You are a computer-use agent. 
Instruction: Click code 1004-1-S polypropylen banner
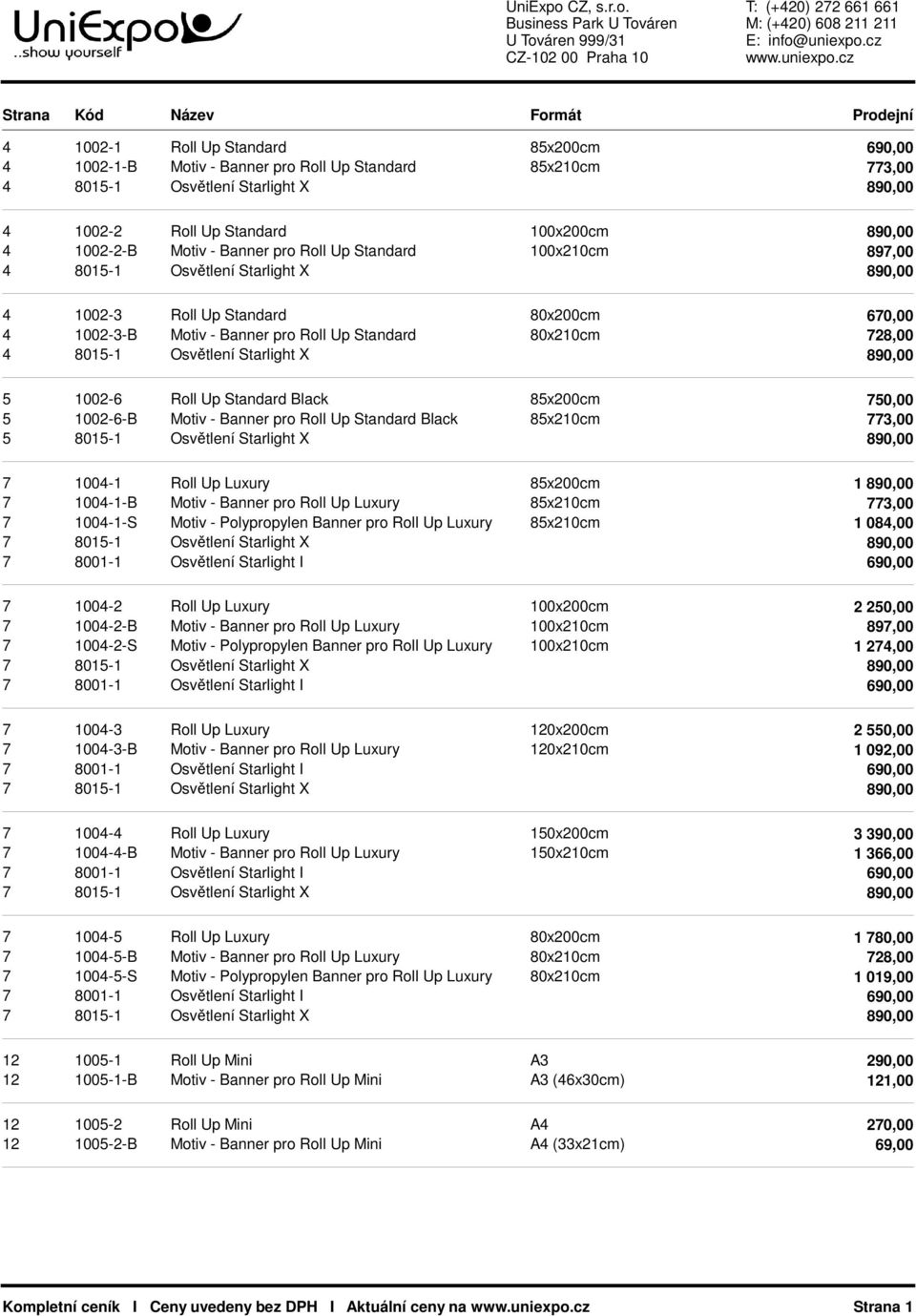coord(106,522)
